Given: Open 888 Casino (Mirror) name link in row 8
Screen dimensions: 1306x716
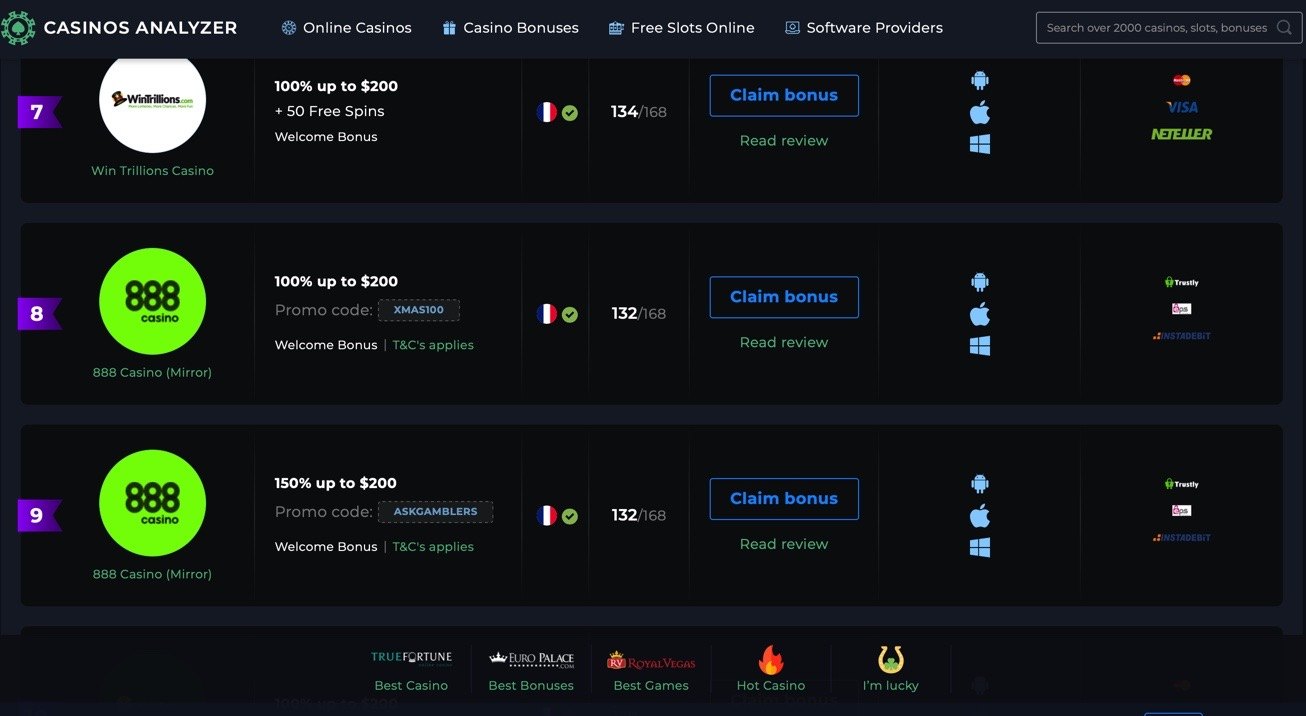Looking at the screenshot, I should (152, 373).
